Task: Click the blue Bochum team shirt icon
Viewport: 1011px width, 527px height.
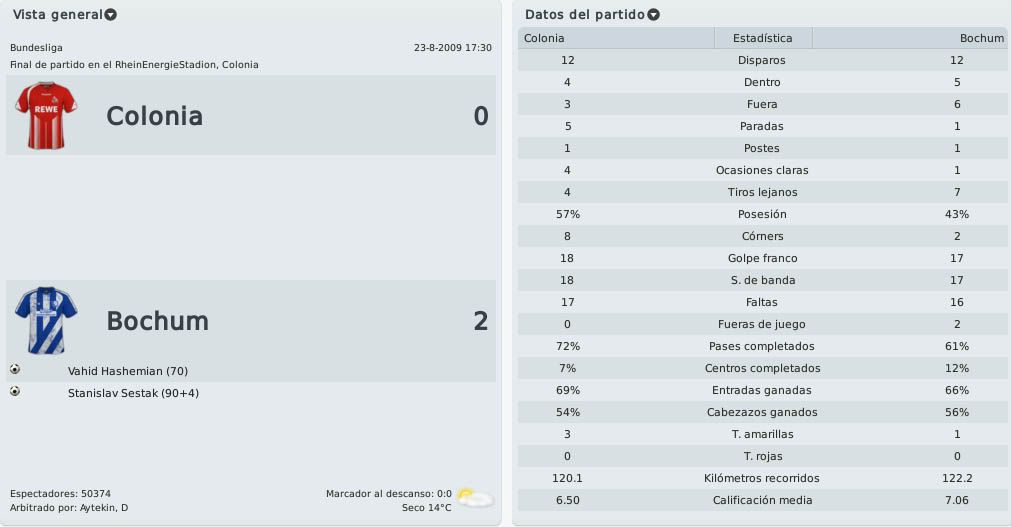Action: (x=46, y=321)
